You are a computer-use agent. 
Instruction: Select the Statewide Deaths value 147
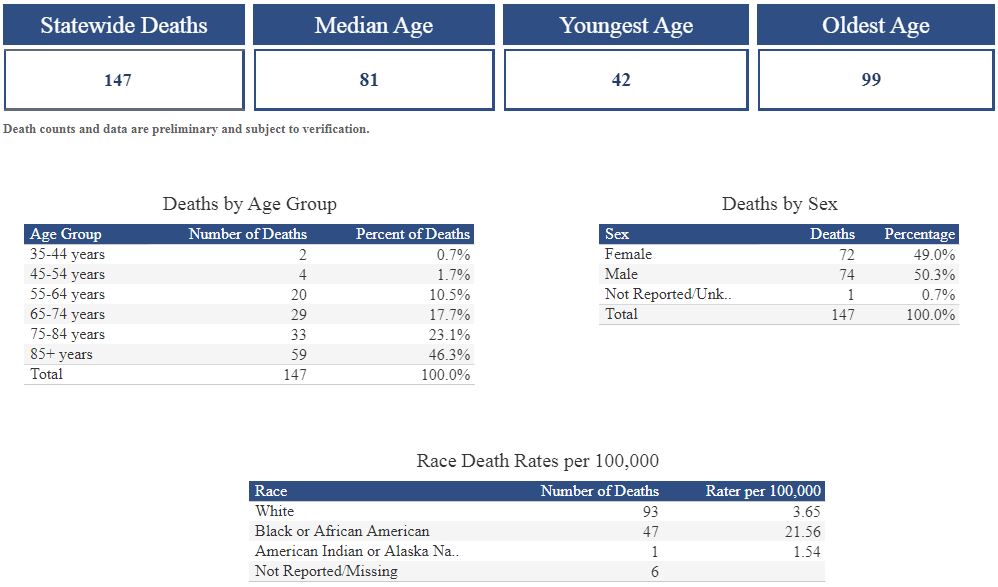coord(118,80)
